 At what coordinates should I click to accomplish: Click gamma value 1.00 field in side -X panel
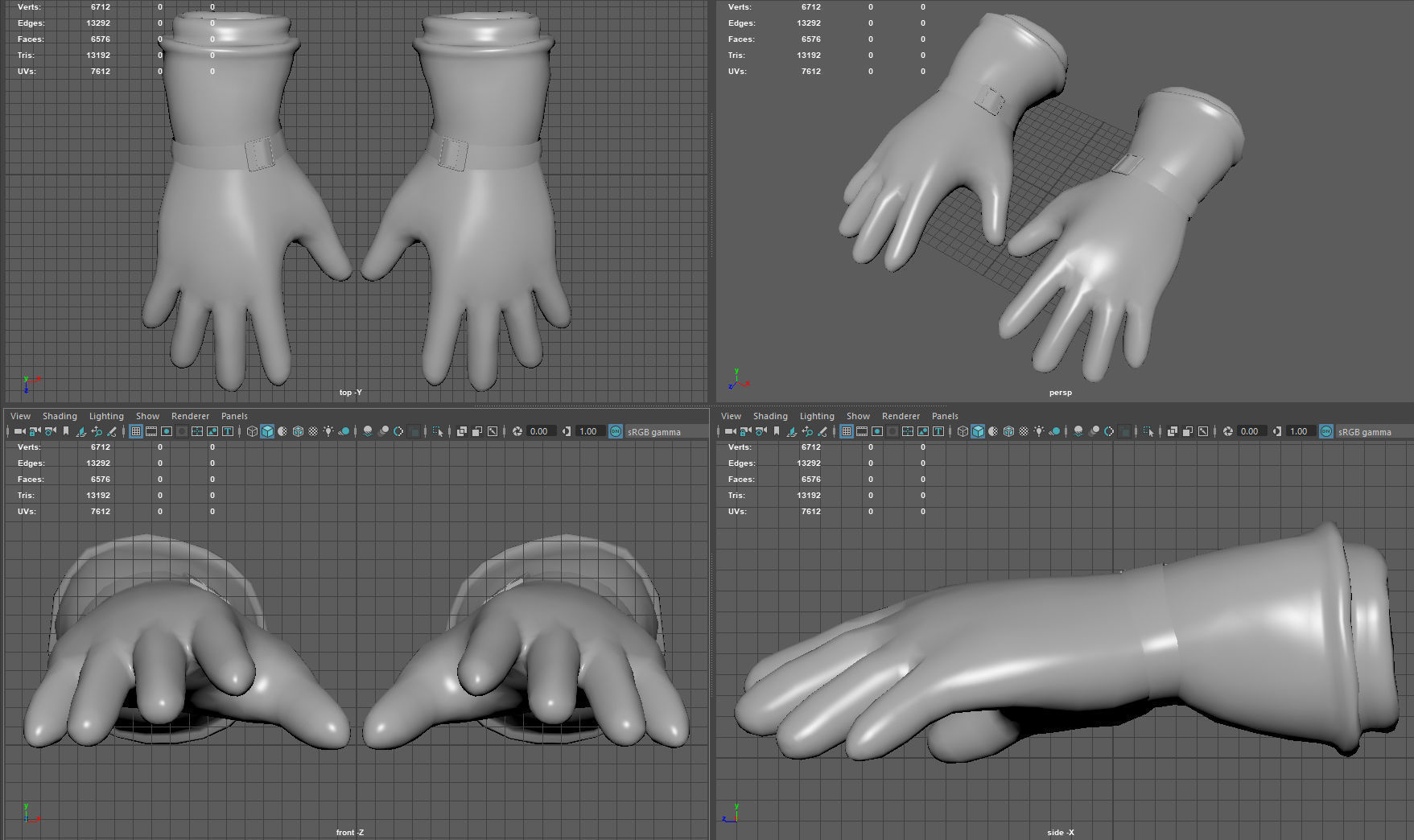coord(1301,431)
